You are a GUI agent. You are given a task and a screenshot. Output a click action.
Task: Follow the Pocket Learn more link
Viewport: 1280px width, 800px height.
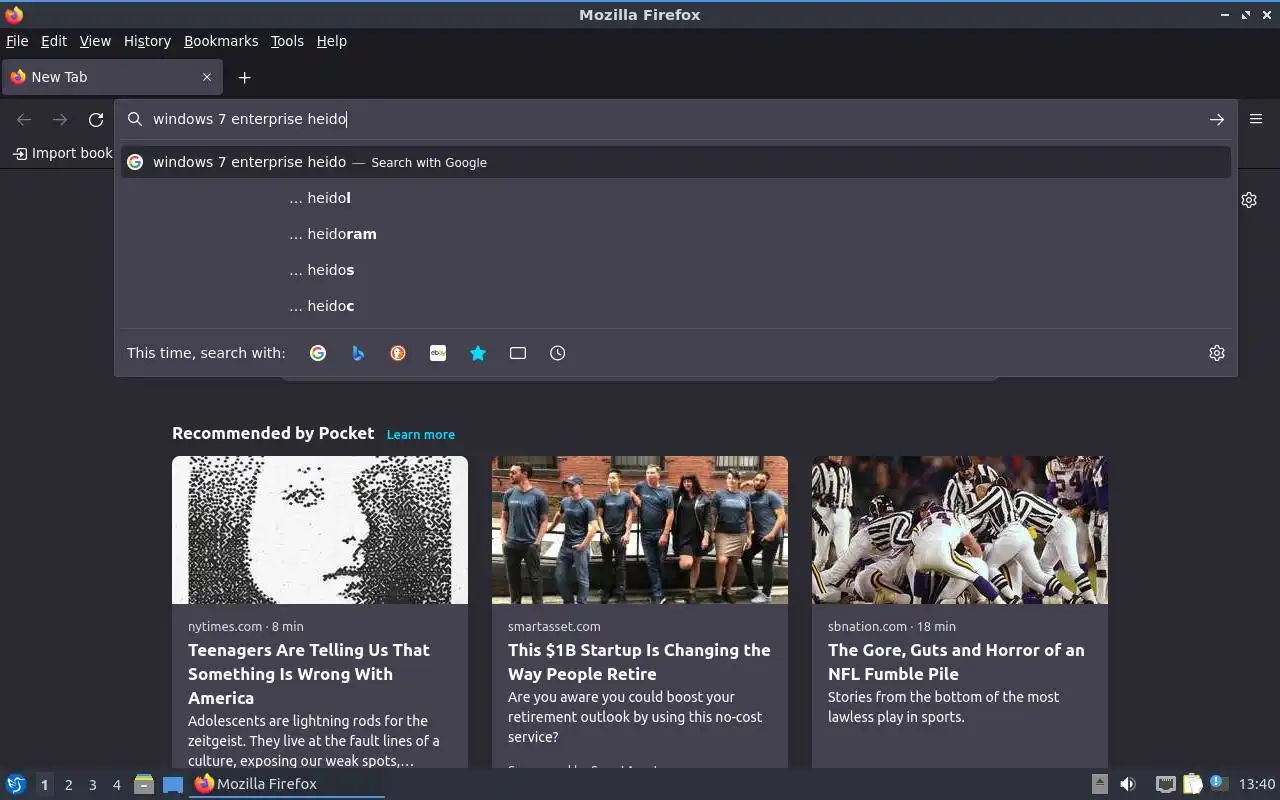click(421, 435)
